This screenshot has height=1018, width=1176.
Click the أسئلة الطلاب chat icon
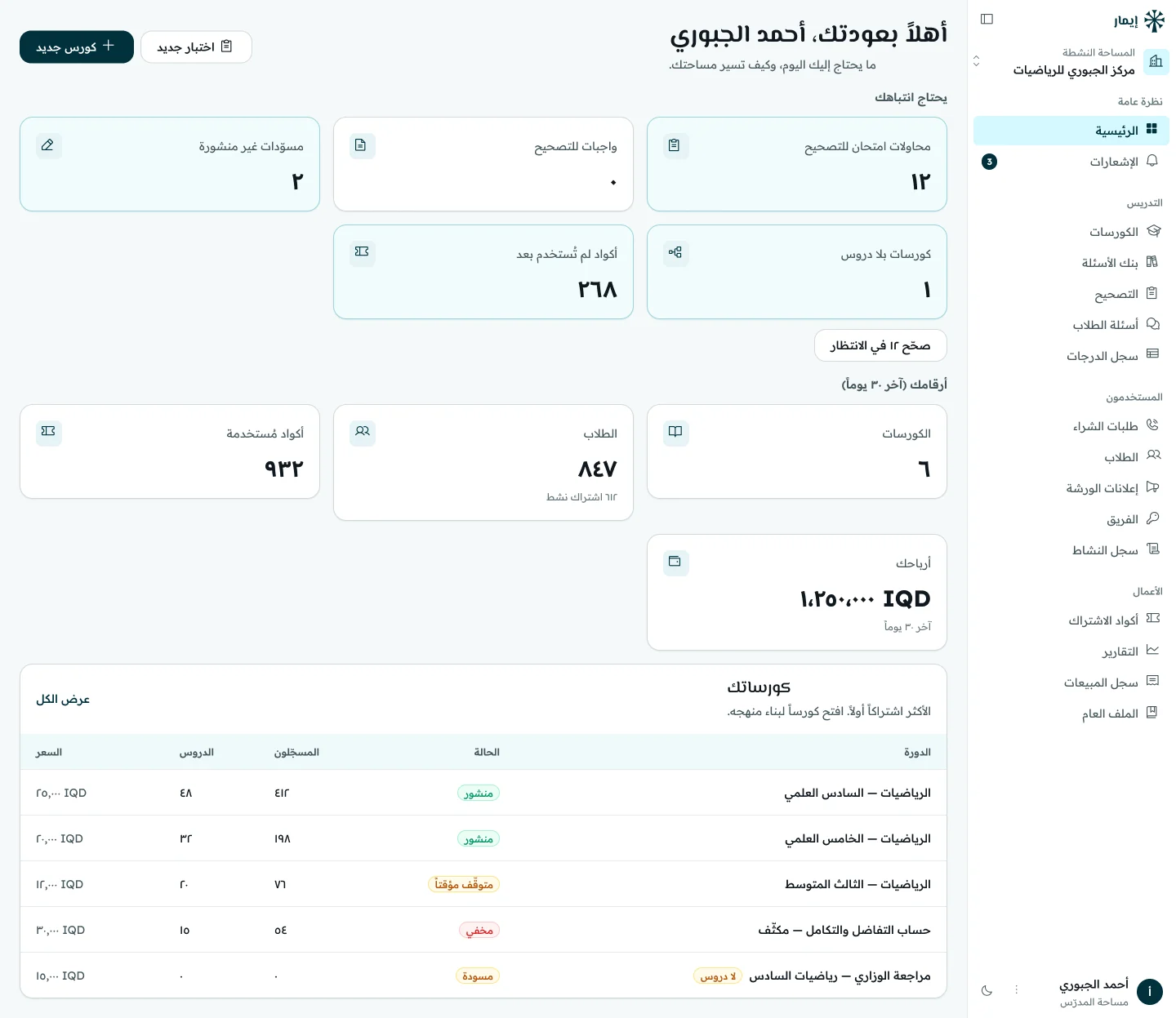tap(1152, 324)
